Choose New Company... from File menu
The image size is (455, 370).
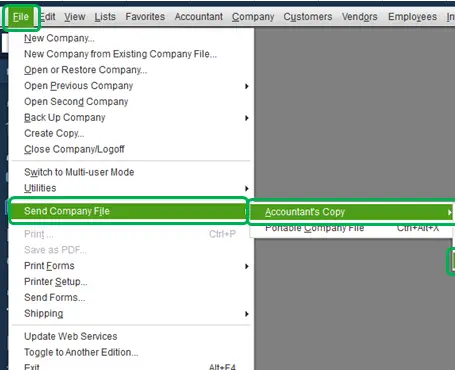[131, 38]
